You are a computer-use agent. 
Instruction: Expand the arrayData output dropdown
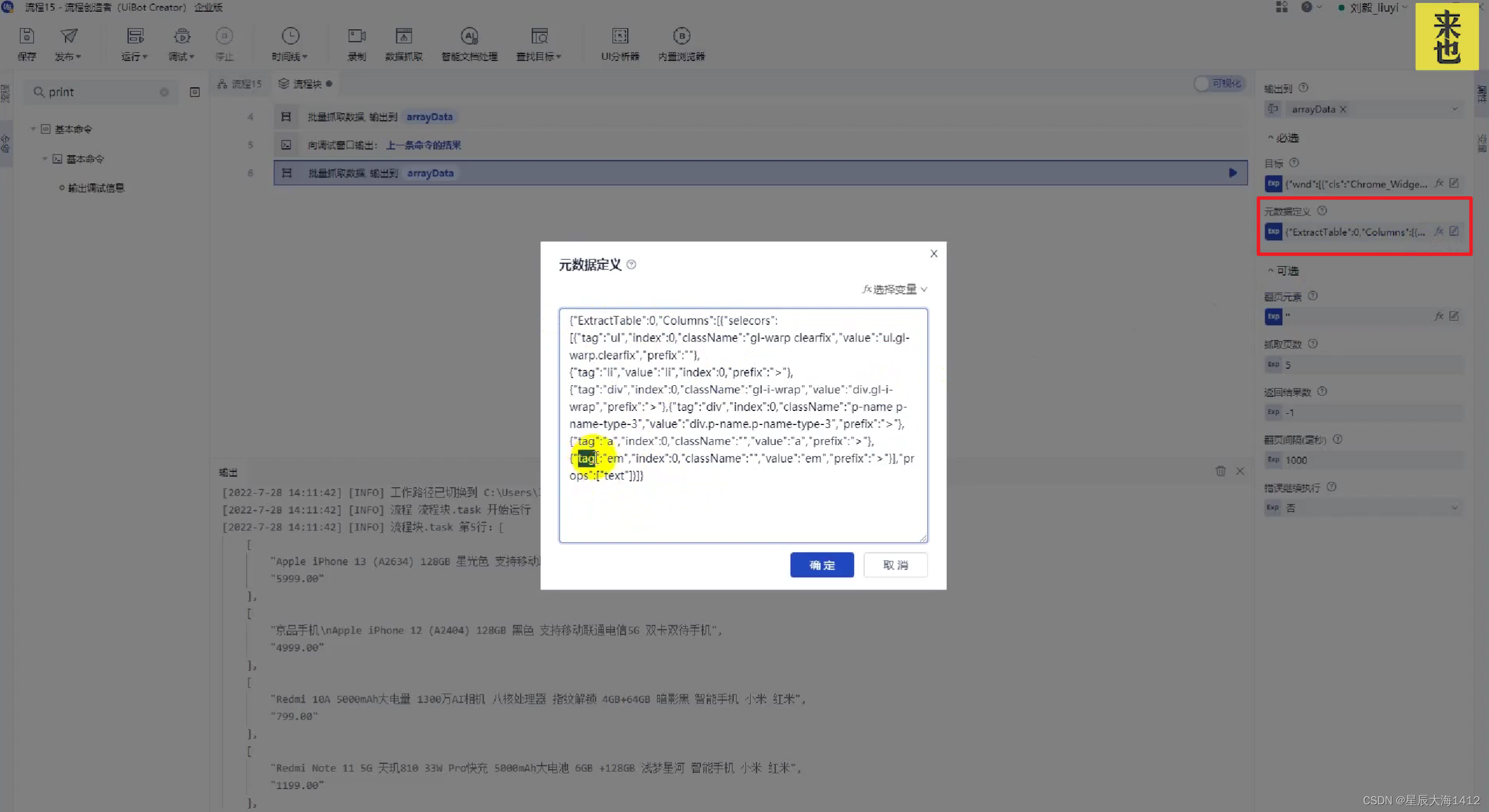(x=1454, y=109)
